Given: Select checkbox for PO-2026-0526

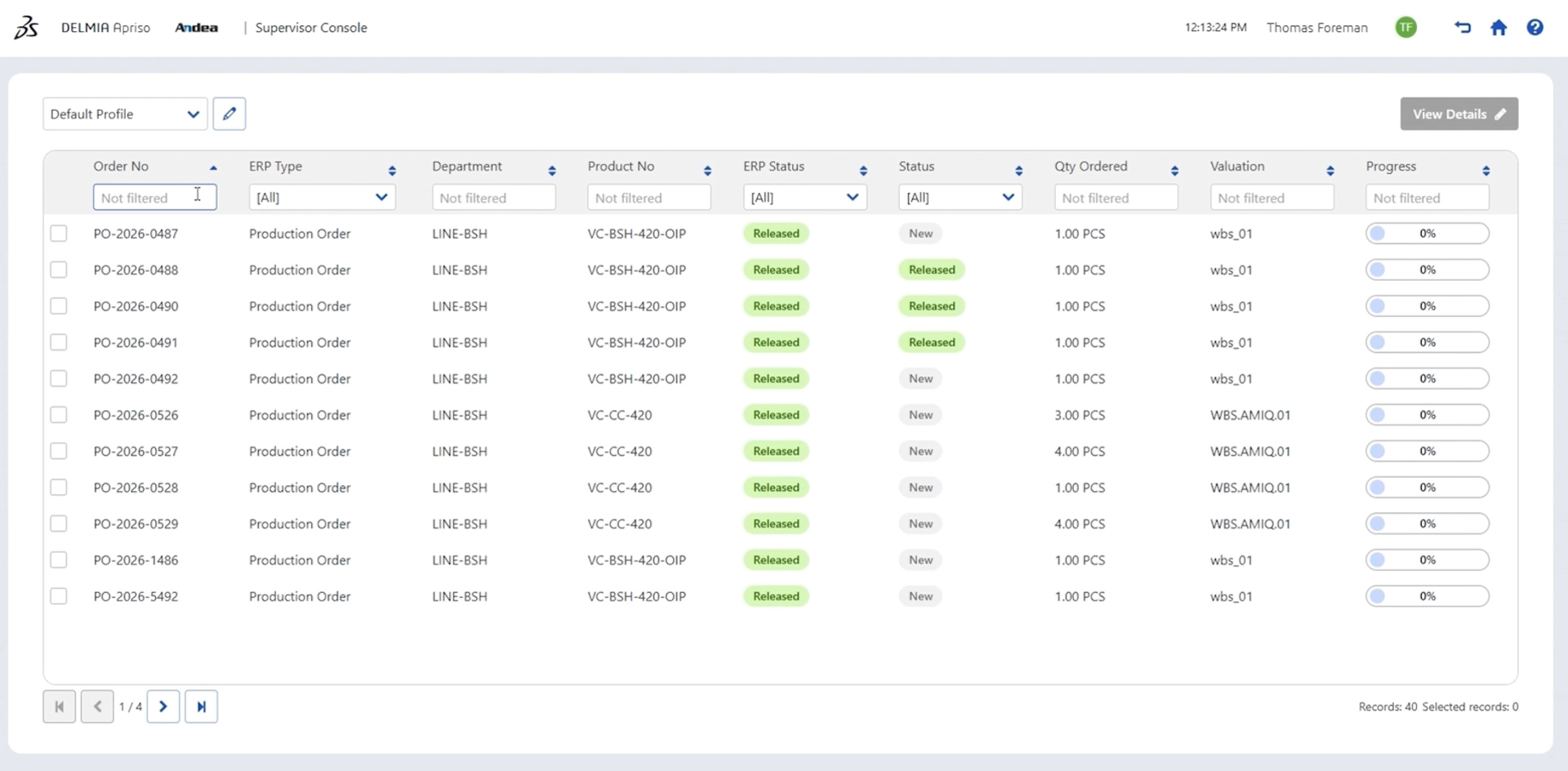Looking at the screenshot, I should point(59,415).
